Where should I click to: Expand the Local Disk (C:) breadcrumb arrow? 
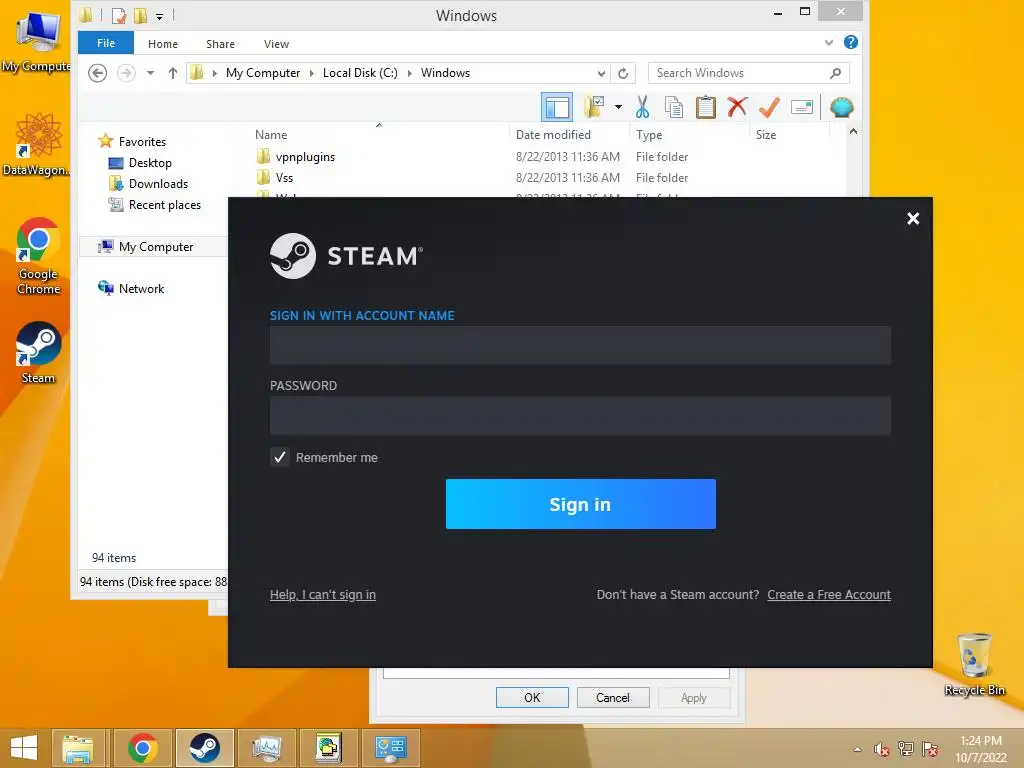(409, 73)
